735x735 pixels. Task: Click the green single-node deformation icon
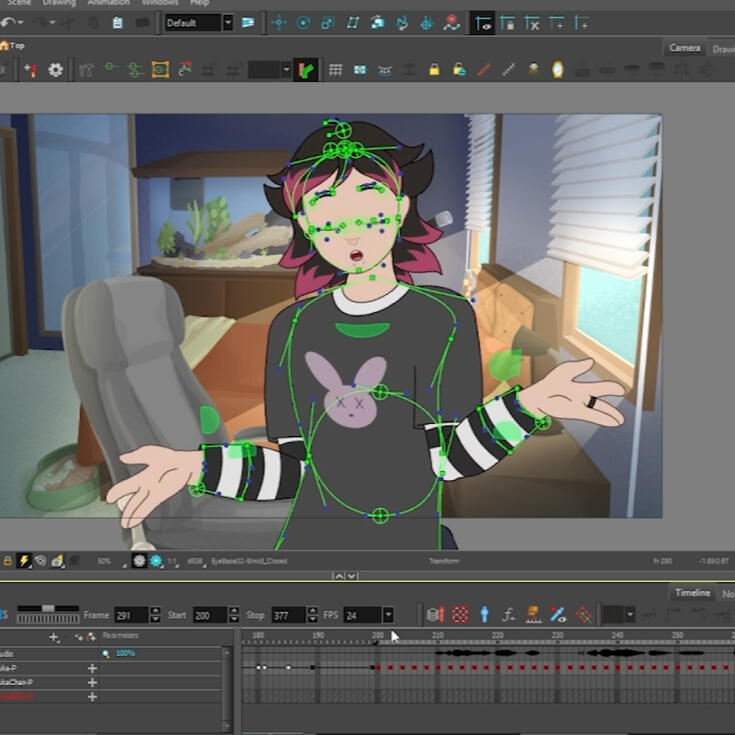(x=111, y=69)
